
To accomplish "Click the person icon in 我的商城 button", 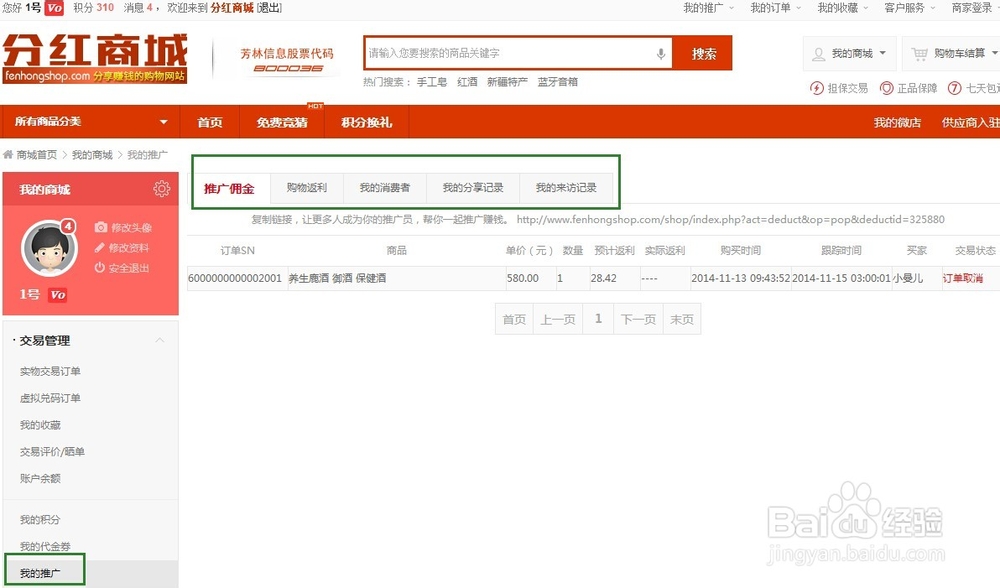I will click(818, 54).
